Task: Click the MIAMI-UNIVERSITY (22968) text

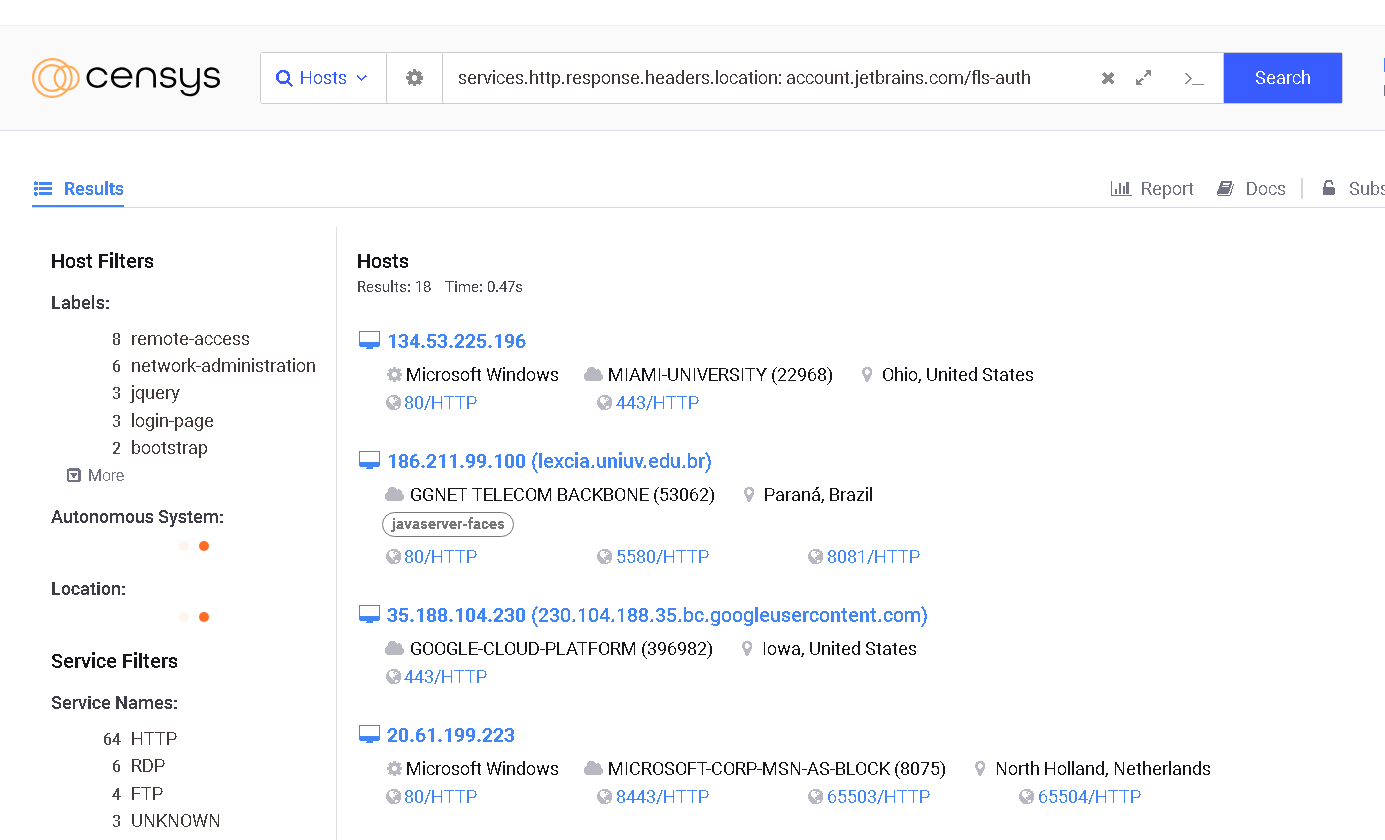Action: pos(720,375)
